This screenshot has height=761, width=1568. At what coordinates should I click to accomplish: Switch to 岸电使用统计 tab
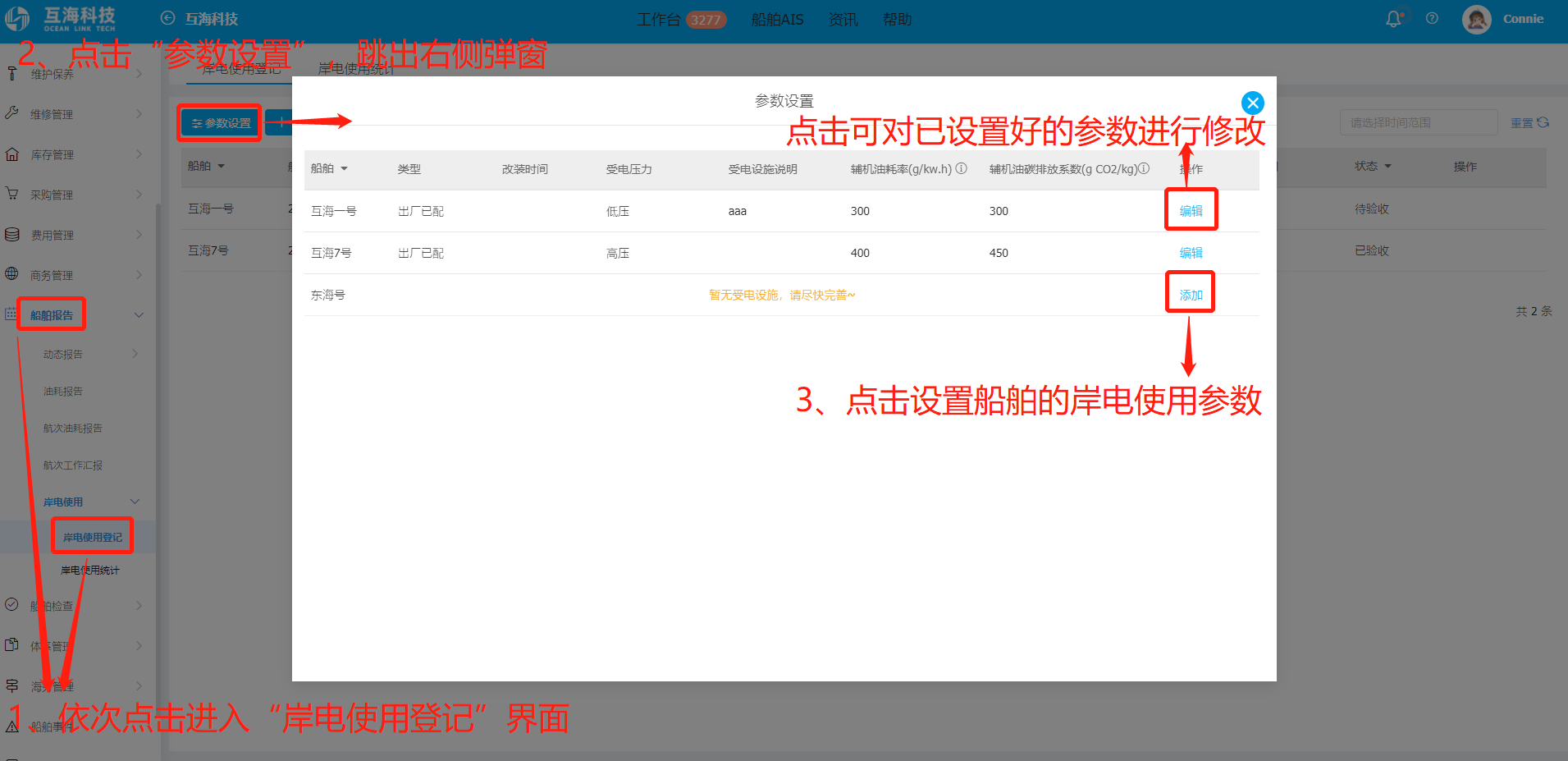(355, 69)
